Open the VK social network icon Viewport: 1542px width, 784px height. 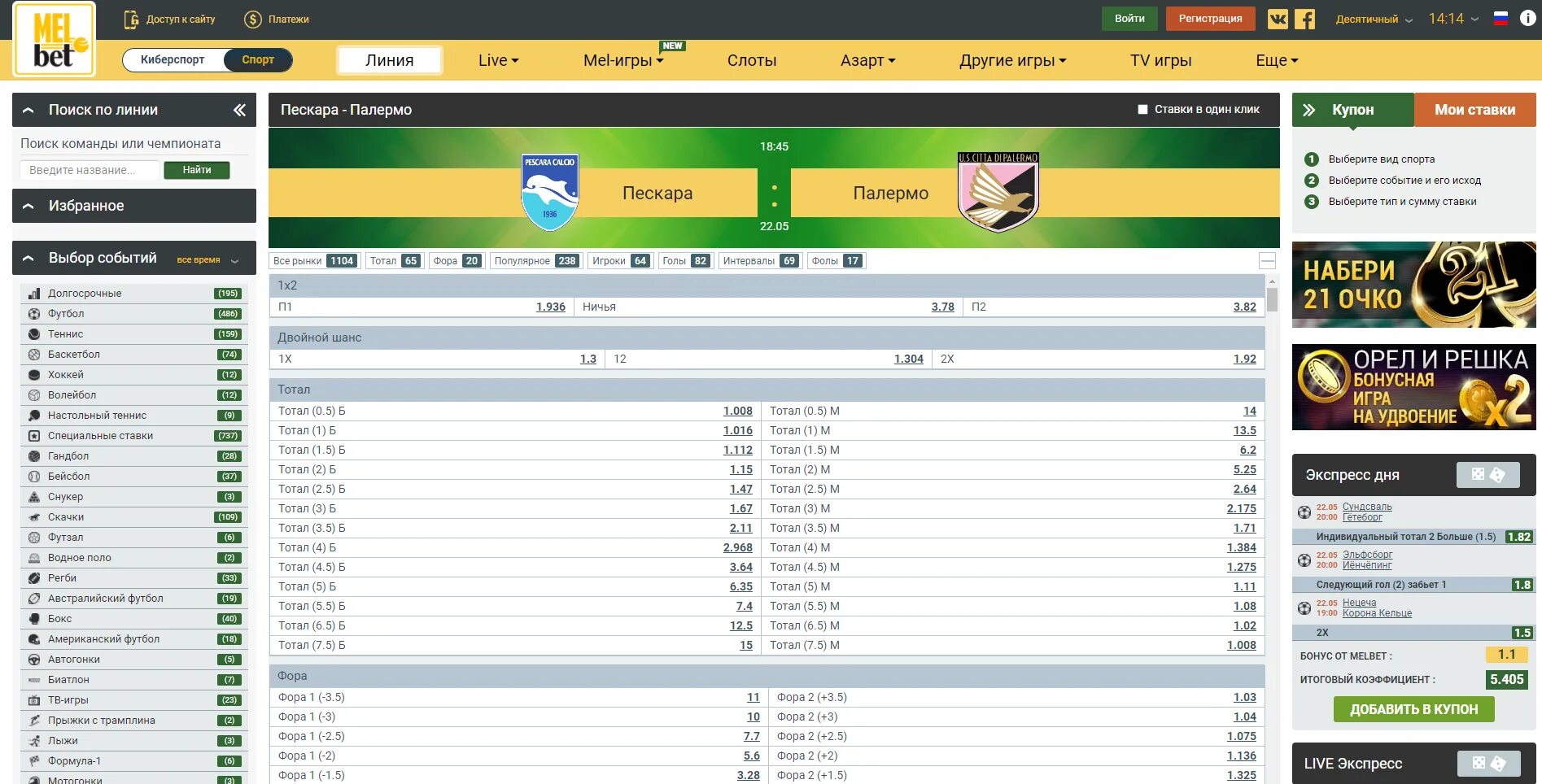click(1278, 19)
